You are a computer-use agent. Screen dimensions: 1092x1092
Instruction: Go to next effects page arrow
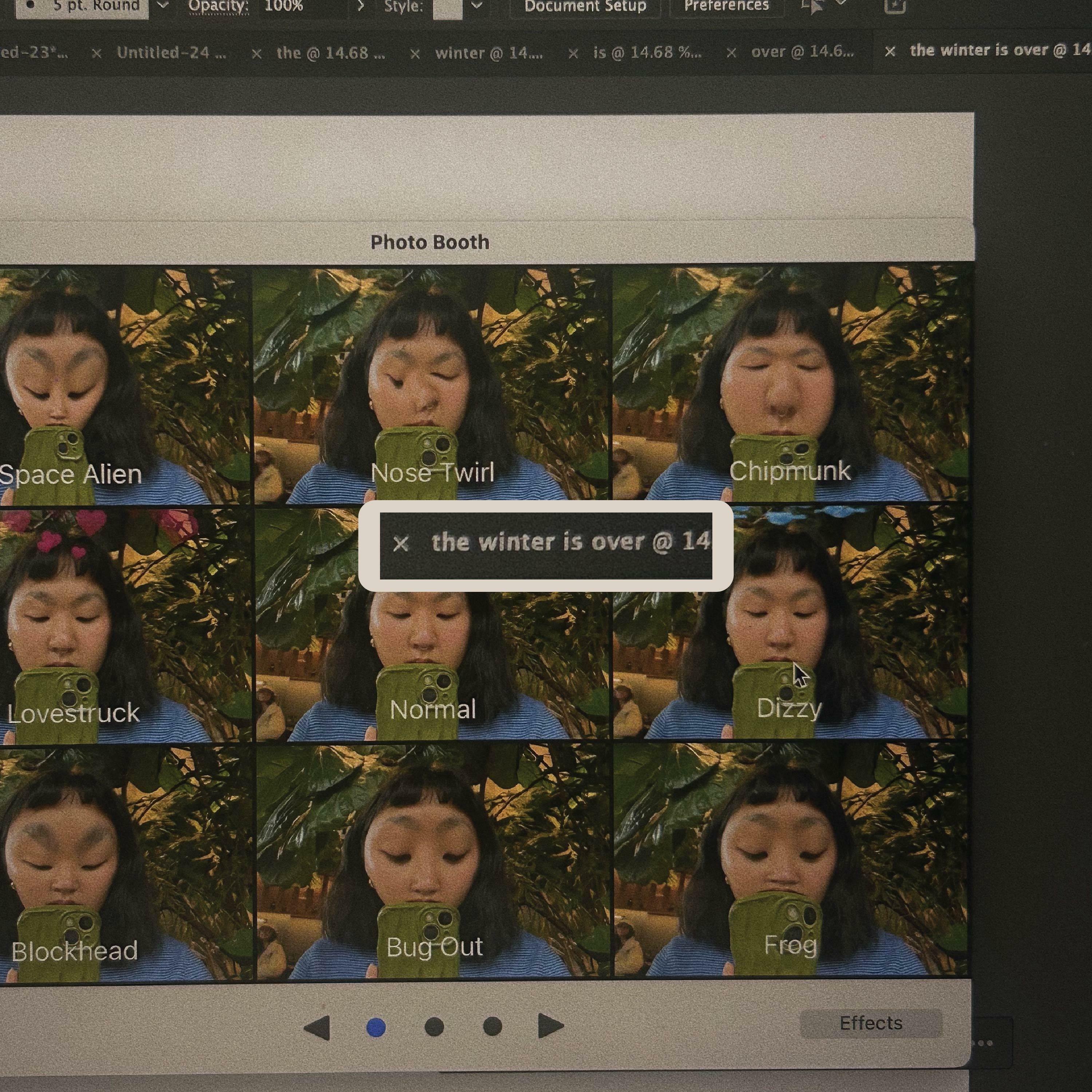(550, 1026)
